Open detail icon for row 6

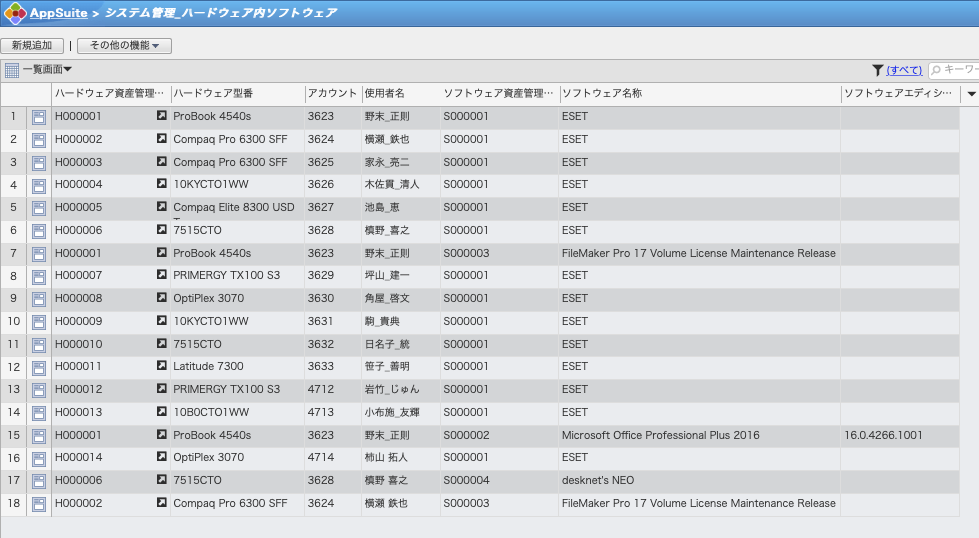click(39, 232)
